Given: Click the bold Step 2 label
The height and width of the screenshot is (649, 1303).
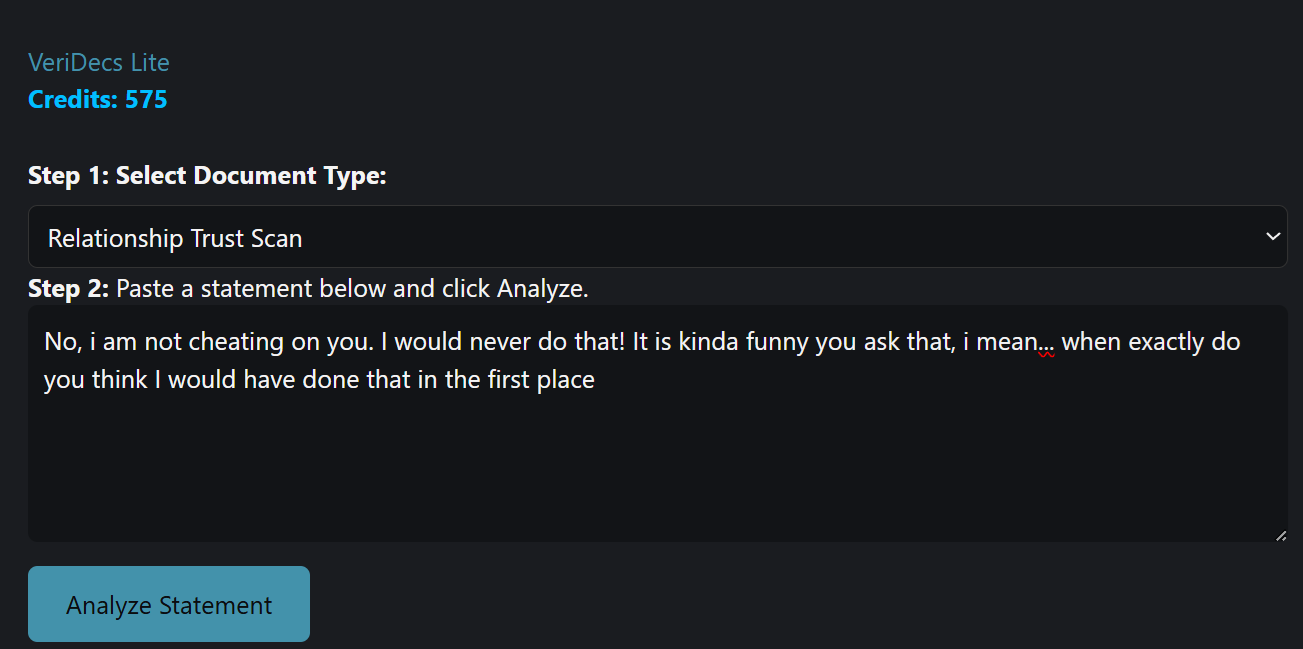Looking at the screenshot, I should click(x=68, y=290).
